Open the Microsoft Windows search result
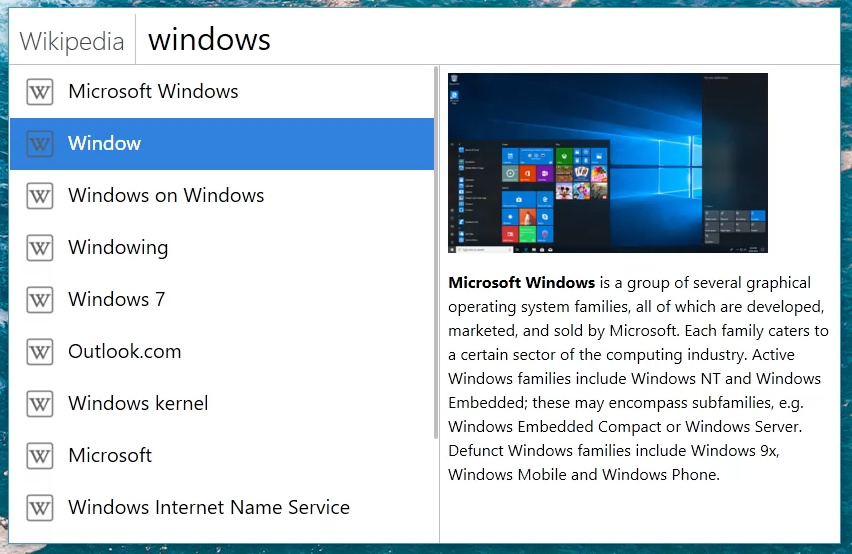 (x=222, y=92)
